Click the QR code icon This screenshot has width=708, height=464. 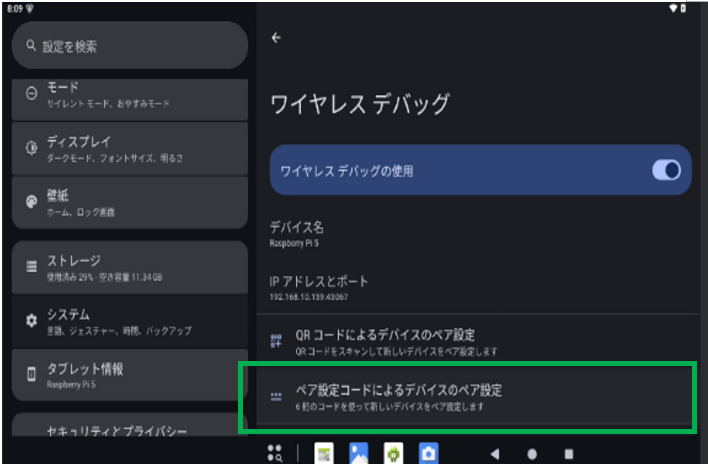click(277, 342)
